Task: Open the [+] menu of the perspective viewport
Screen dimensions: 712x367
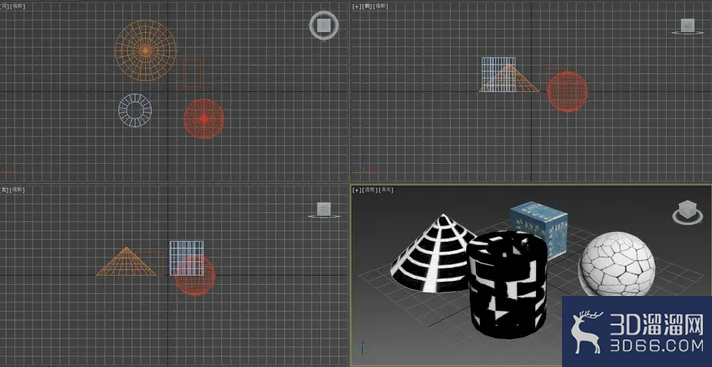Action: [x=357, y=190]
